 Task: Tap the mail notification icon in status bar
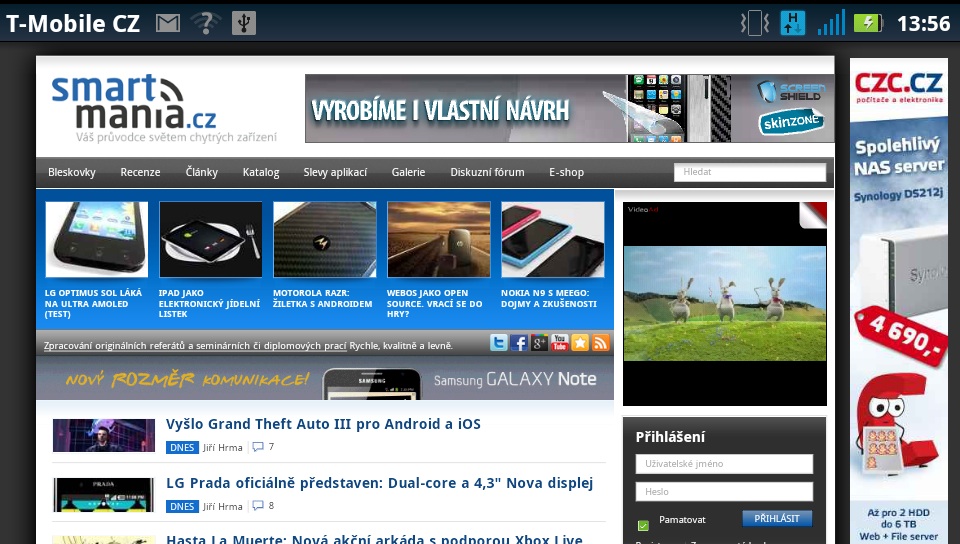click(x=168, y=23)
